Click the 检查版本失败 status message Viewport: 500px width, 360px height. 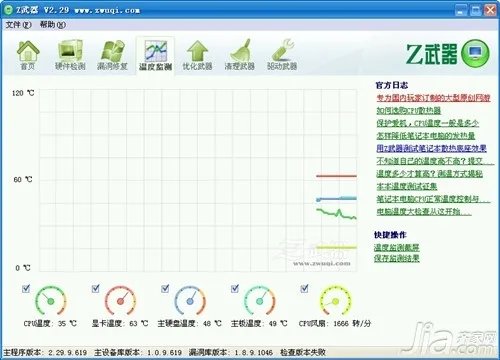click(303, 352)
